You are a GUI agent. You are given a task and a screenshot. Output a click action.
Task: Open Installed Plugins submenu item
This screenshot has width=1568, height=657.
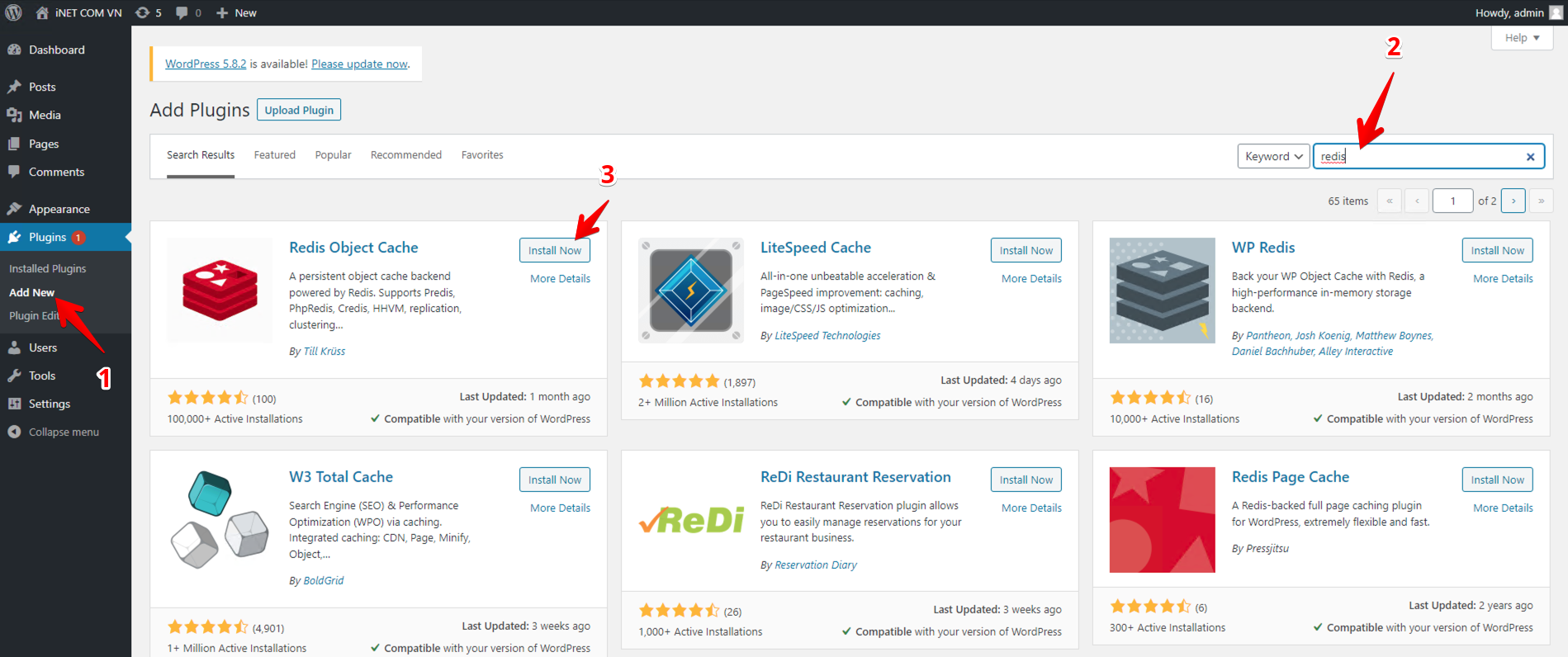pos(48,268)
